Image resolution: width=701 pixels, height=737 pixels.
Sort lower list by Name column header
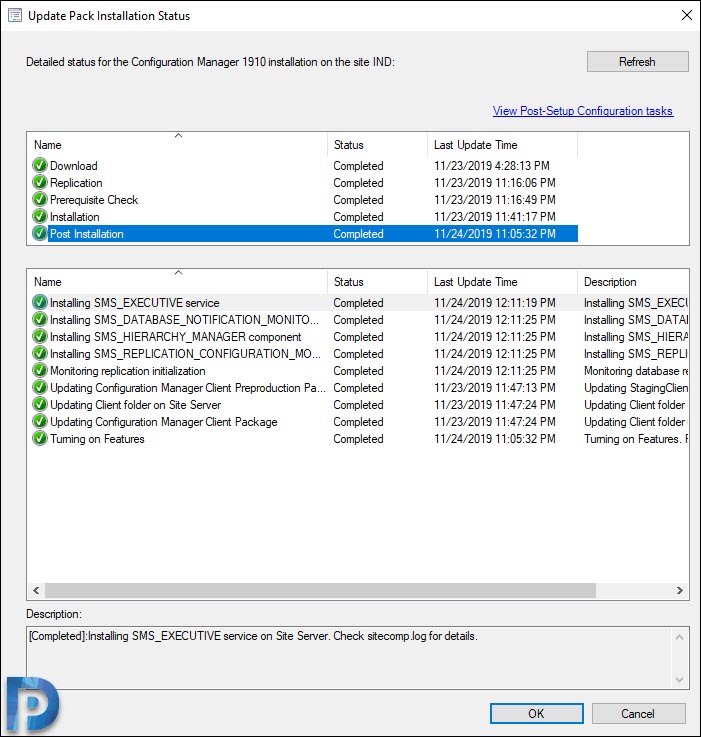tap(178, 282)
